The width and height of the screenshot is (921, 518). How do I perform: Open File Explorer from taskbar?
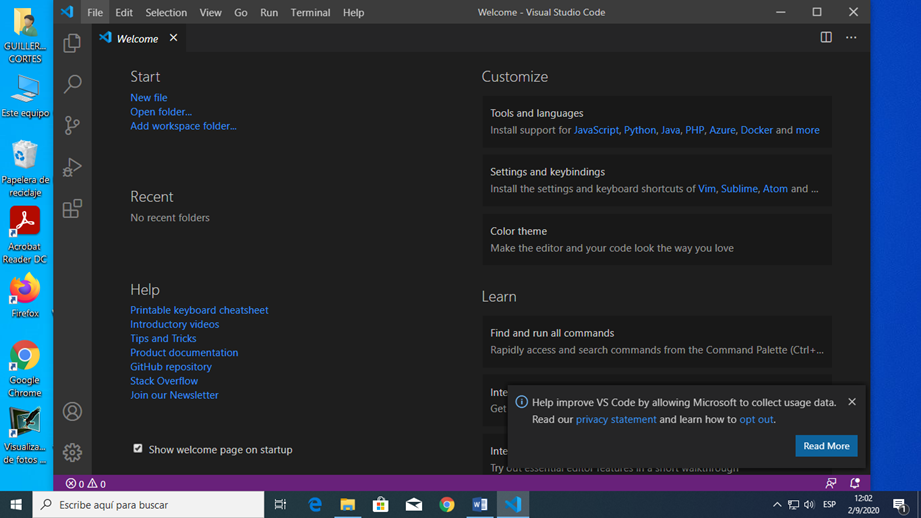[348, 504]
